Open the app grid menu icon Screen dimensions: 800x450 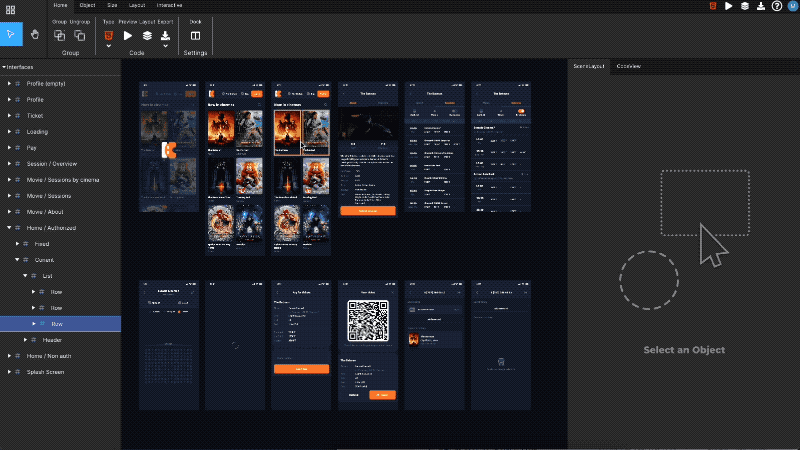coord(11,10)
